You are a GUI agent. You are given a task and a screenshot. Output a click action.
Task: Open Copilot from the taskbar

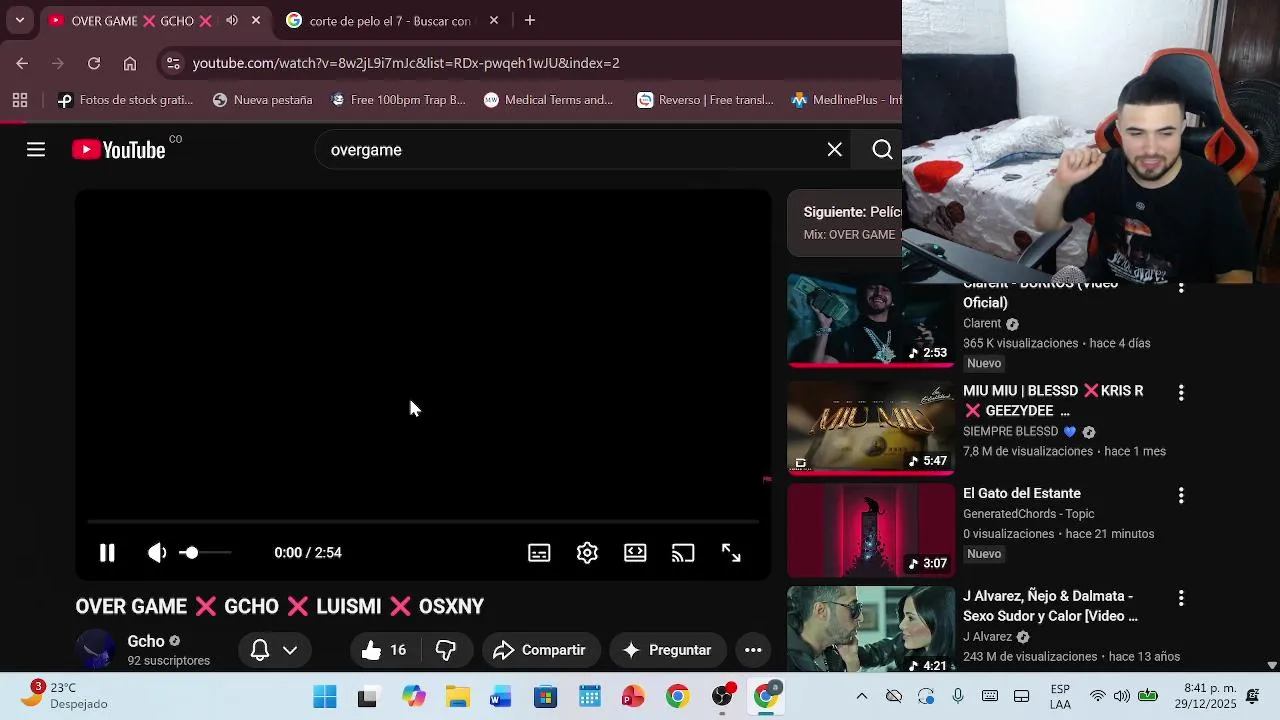(413, 697)
